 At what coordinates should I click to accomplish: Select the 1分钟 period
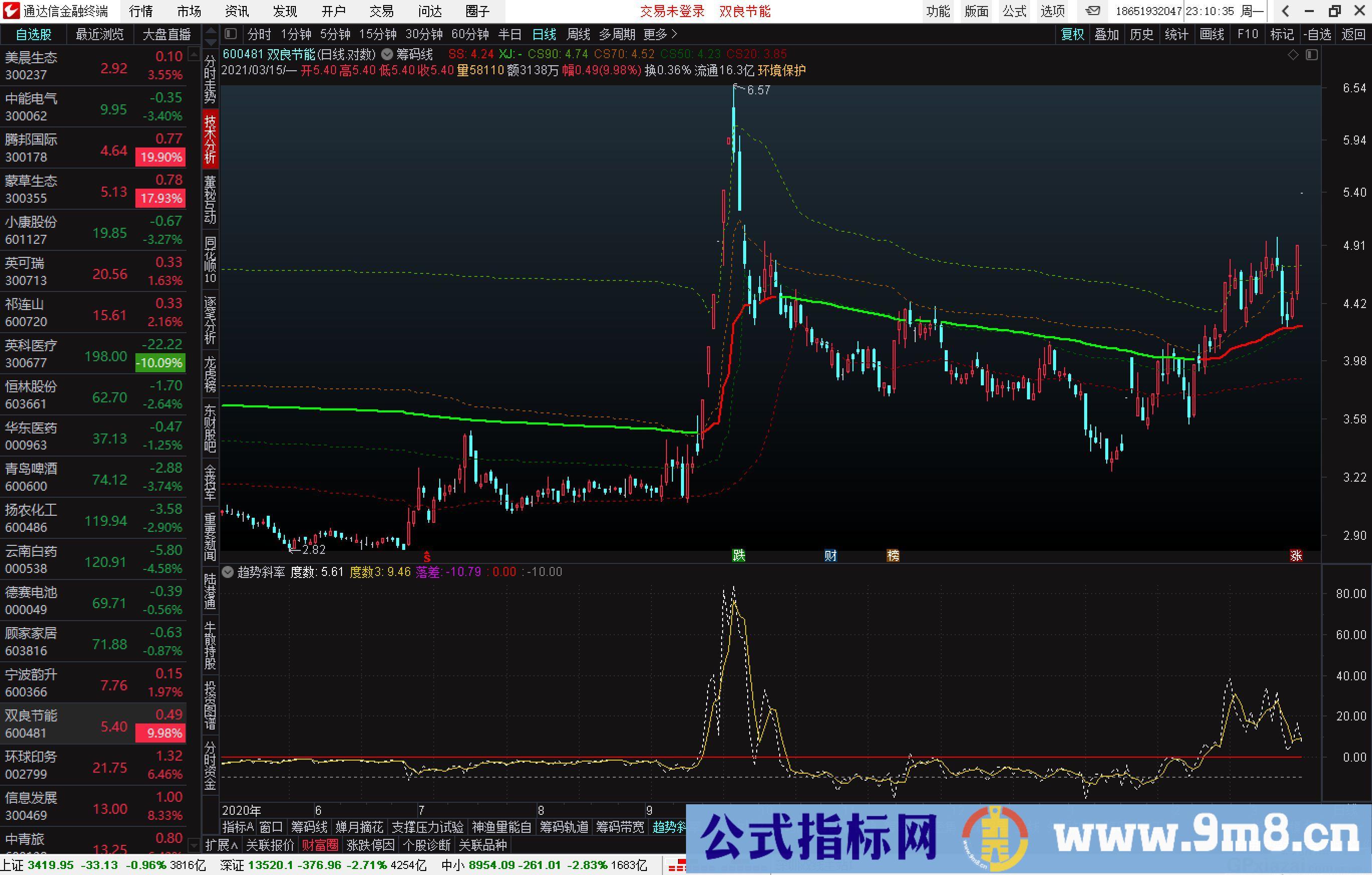296,34
